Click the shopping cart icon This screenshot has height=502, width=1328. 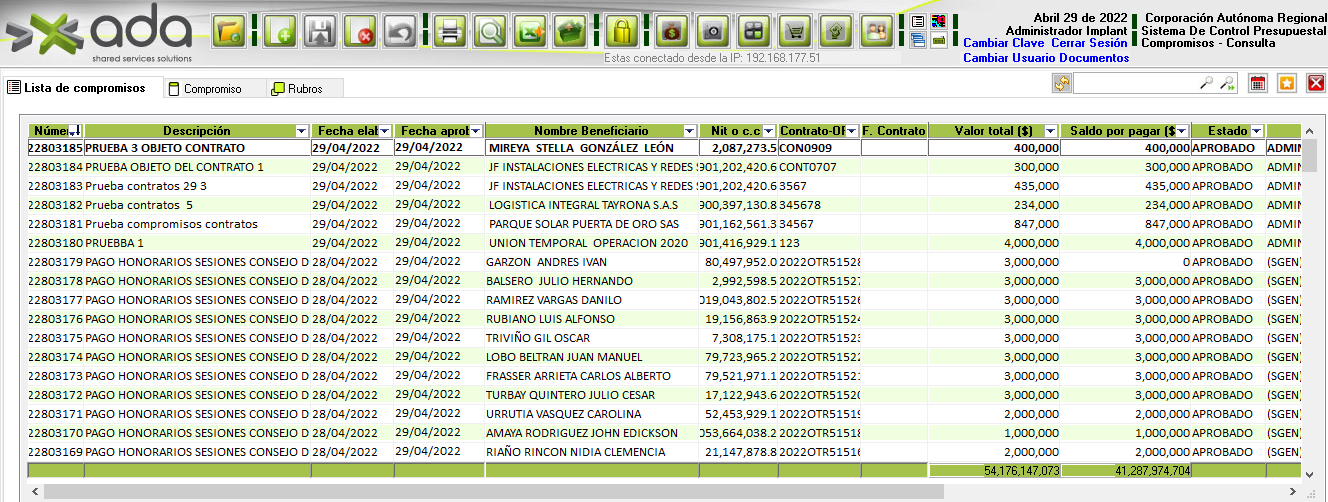tap(795, 32)
